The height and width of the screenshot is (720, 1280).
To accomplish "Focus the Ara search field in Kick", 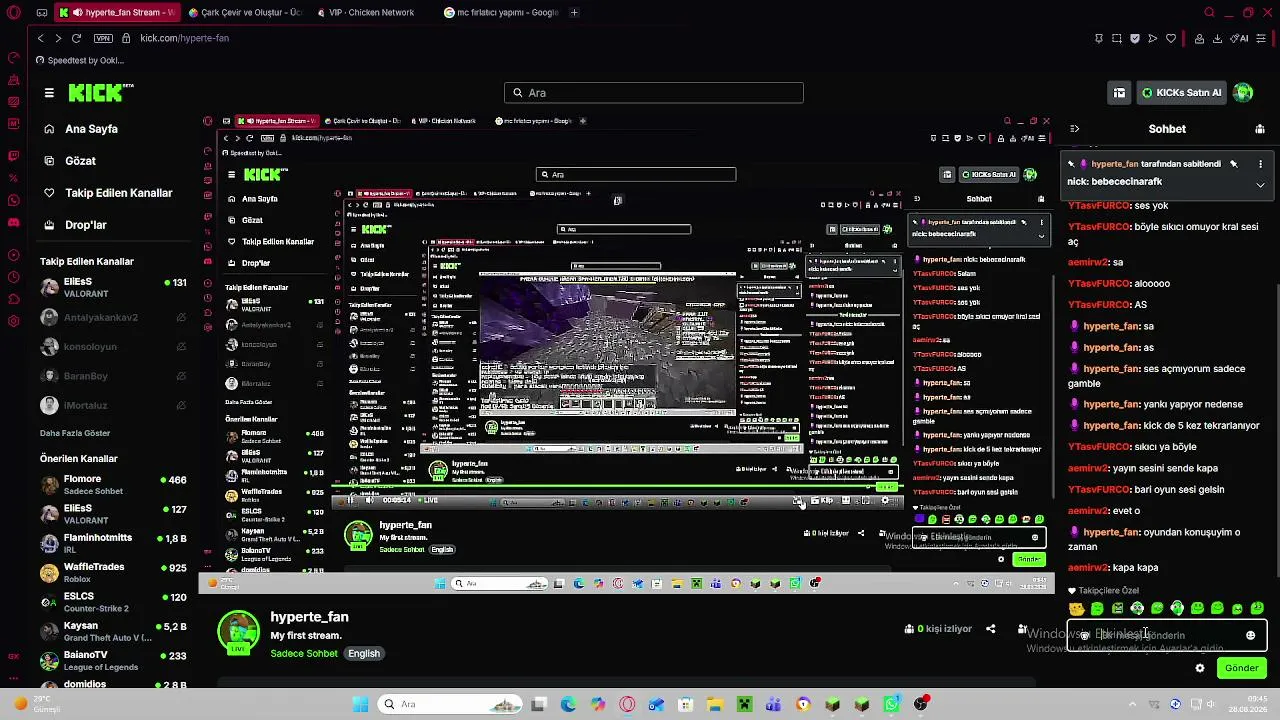I will click(654, 93).
